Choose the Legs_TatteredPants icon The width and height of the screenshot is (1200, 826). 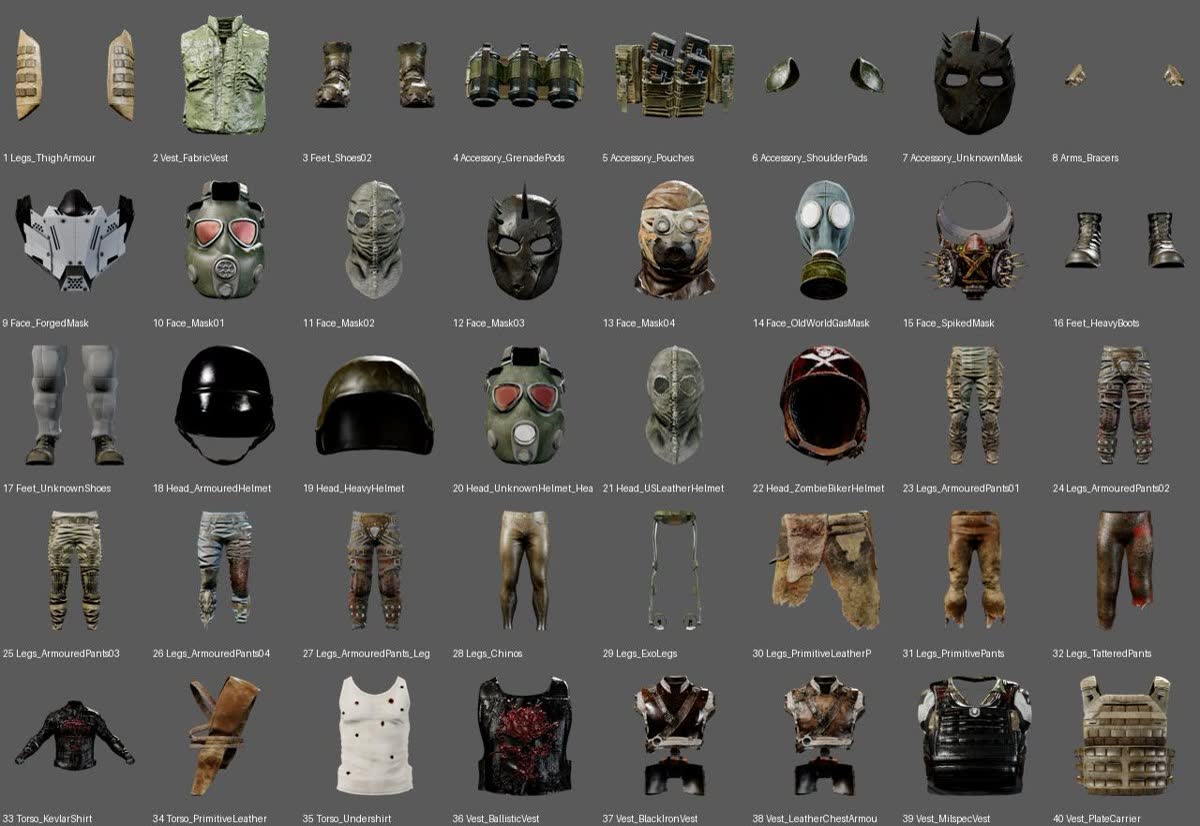pyautogui.click(x=1125, y=569)
